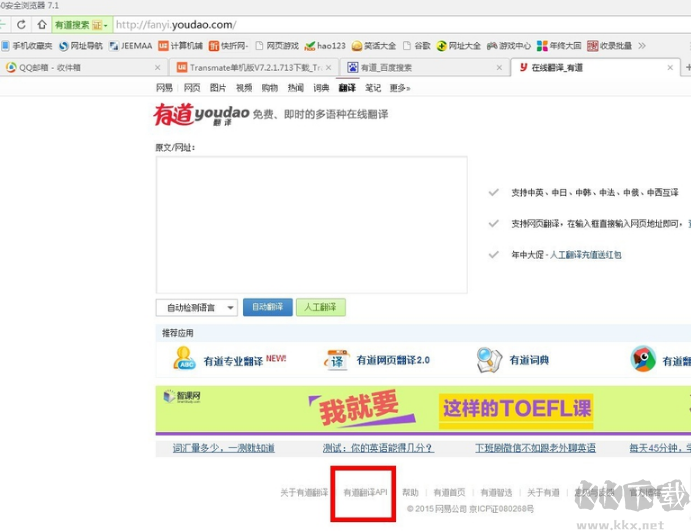Open 下班刷微信不如跟老外聊英语 link
The width and height of the screenshot is (691, 532).
point(535,448)
